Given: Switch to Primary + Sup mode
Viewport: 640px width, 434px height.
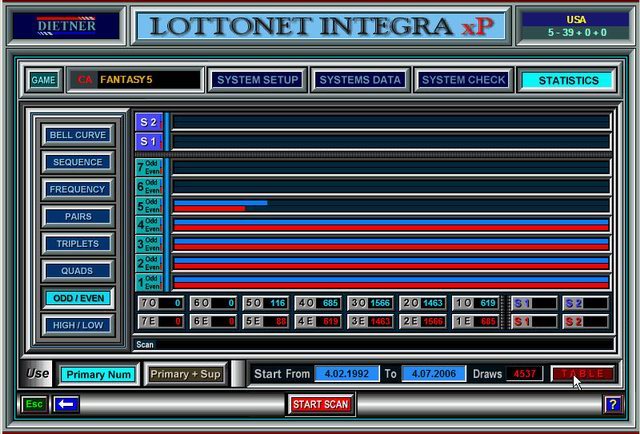Looking at the screenshot, I should tap(185, 374).
